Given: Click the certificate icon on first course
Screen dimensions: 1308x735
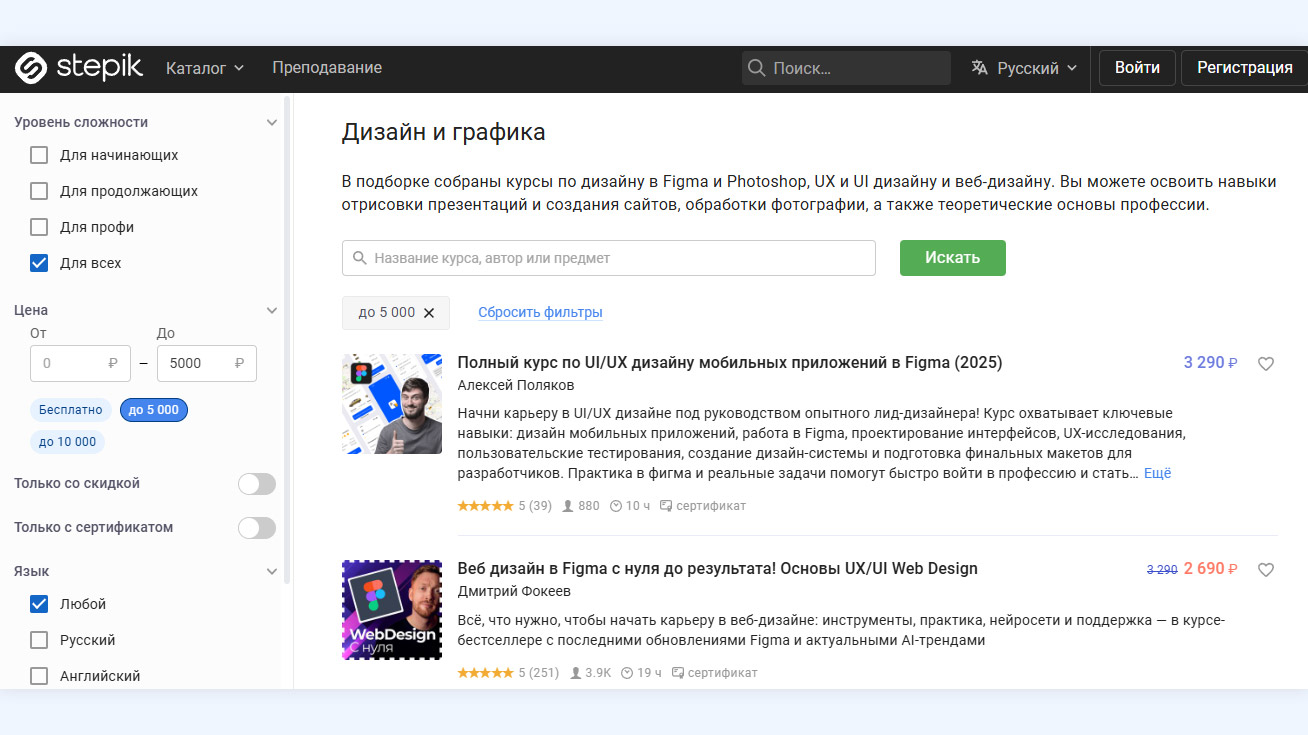Looking at the screenshot, I should click(665, 506).
